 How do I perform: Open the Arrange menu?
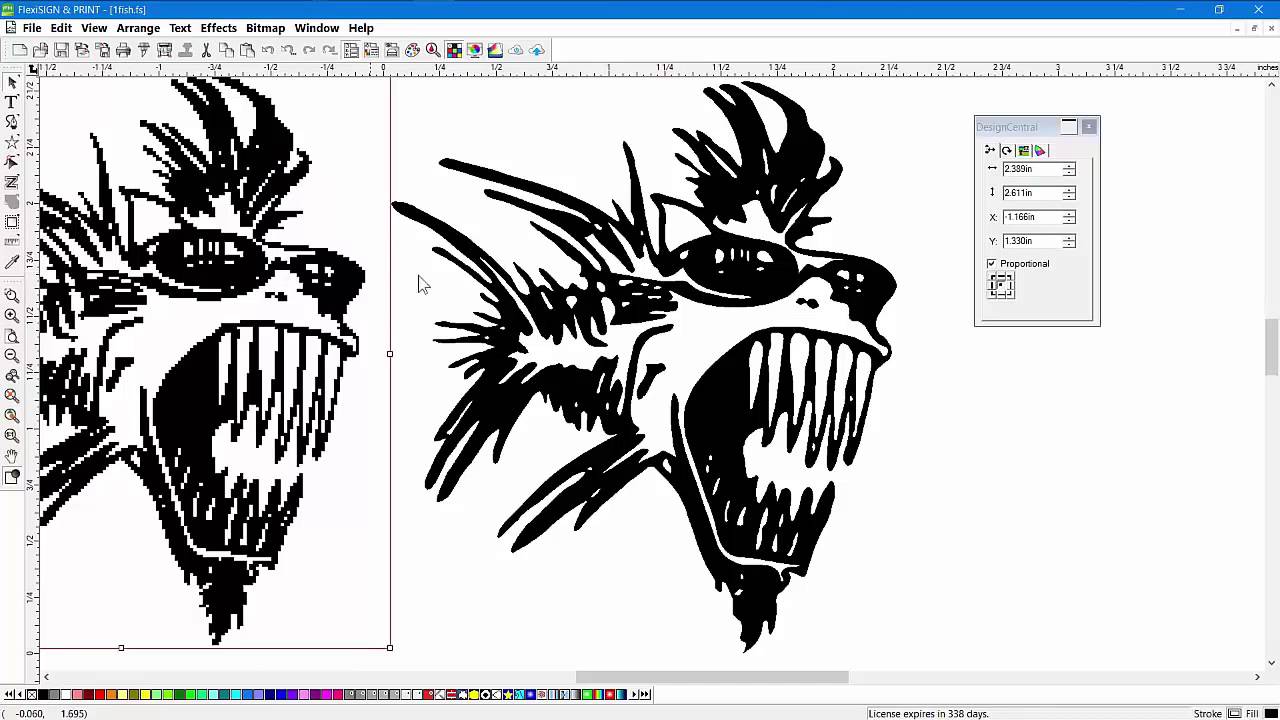[x=137, y=27]
